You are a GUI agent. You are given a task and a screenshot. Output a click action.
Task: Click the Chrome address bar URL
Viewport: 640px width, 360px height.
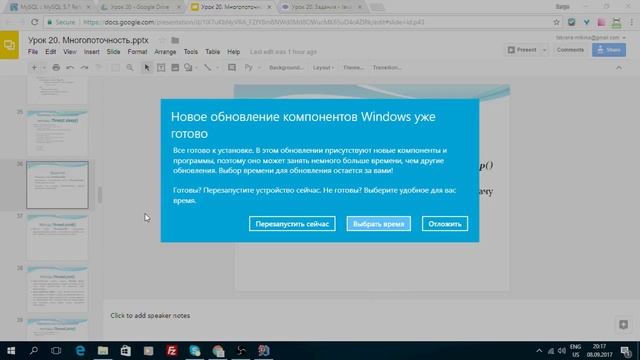(253, 22)
